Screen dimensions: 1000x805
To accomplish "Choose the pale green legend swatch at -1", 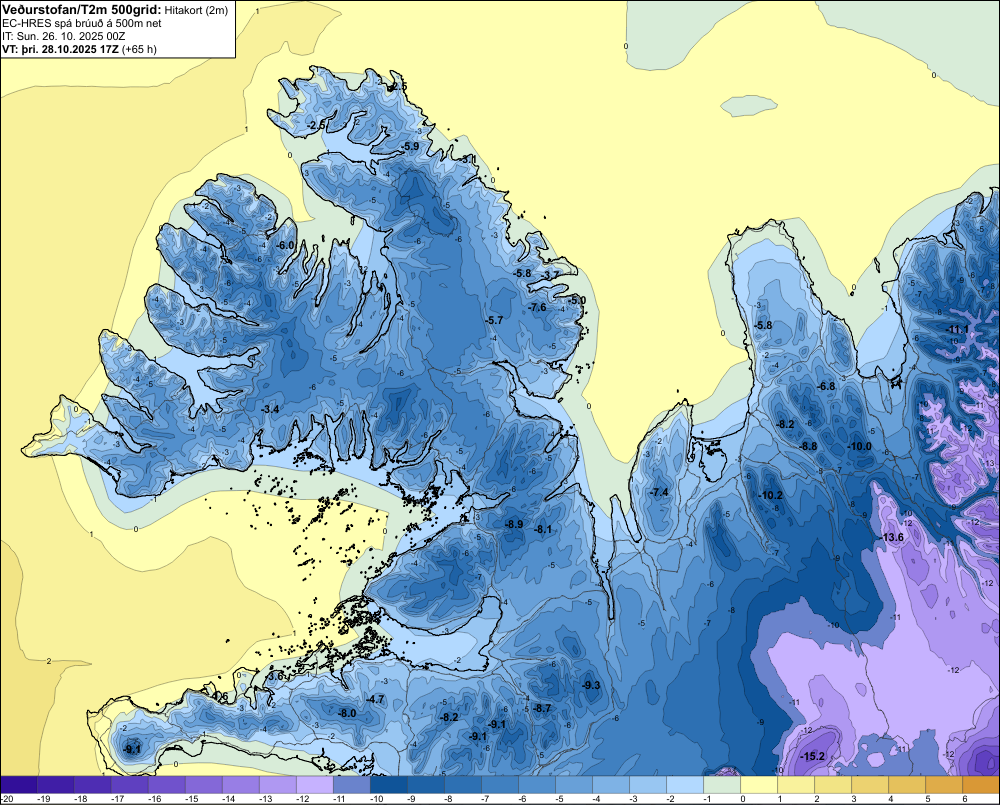I will point(721,785).
